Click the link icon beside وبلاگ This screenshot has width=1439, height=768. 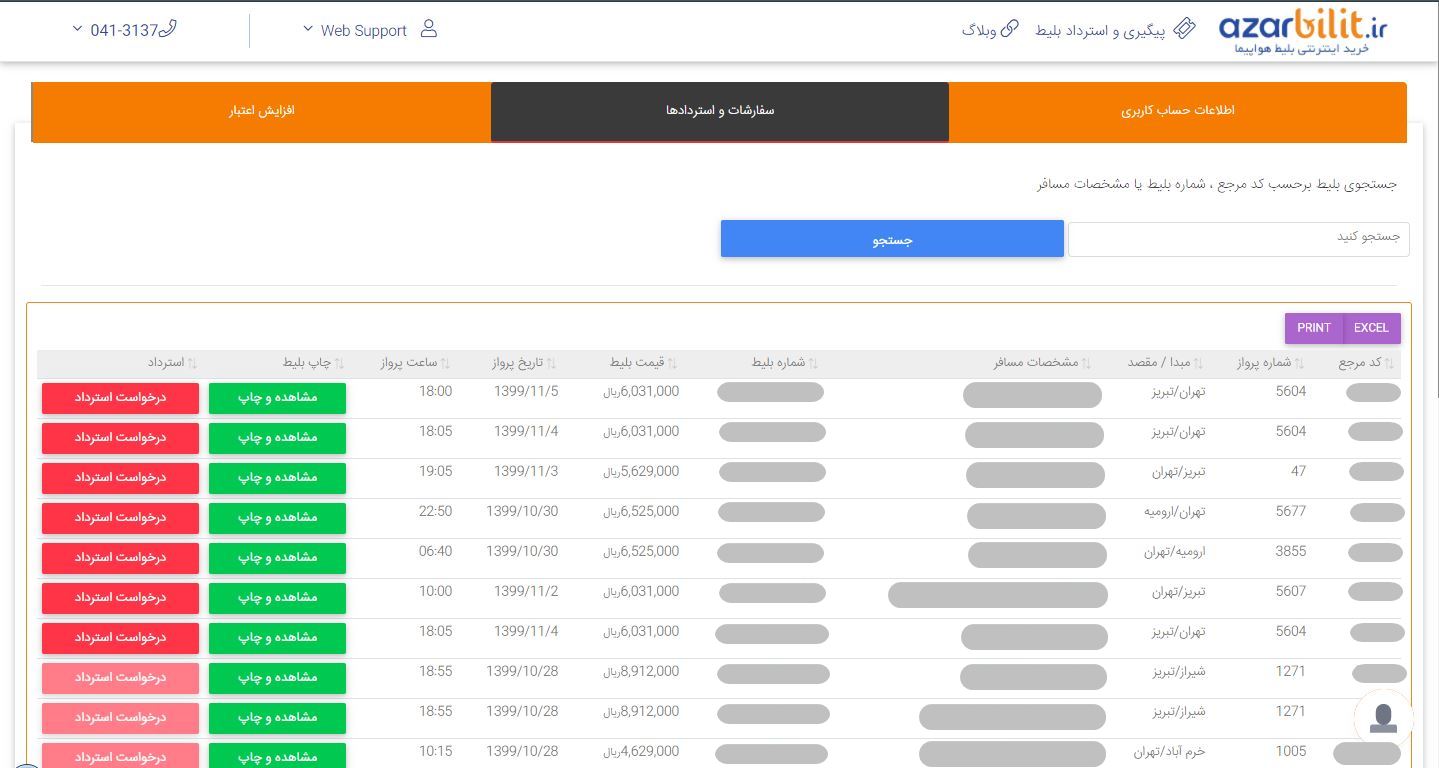point(1010,29)
